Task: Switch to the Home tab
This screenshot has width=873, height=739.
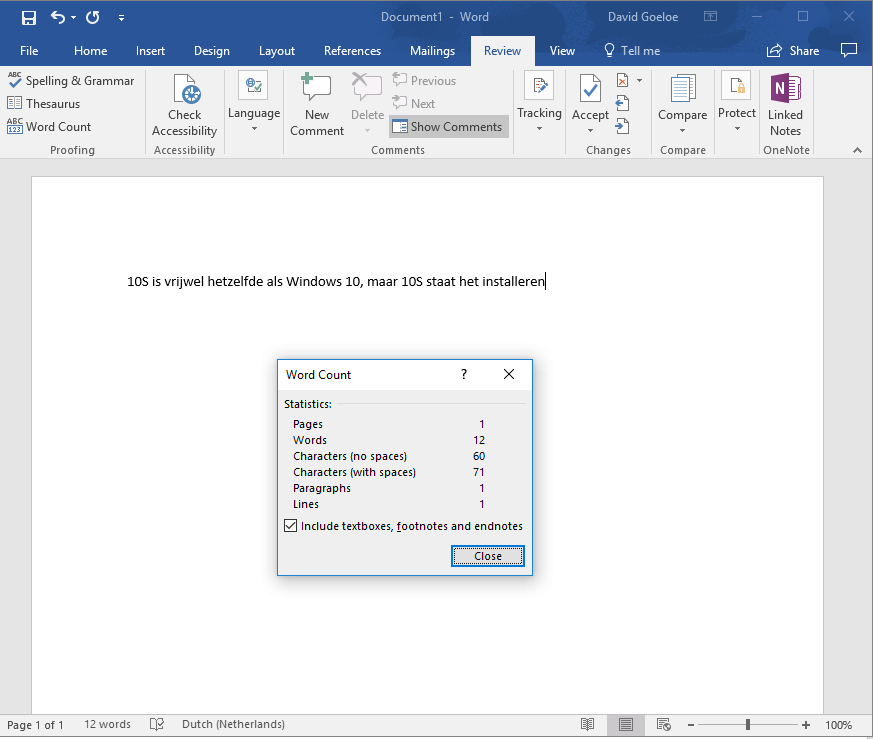Action: click(x=90, y=51)
